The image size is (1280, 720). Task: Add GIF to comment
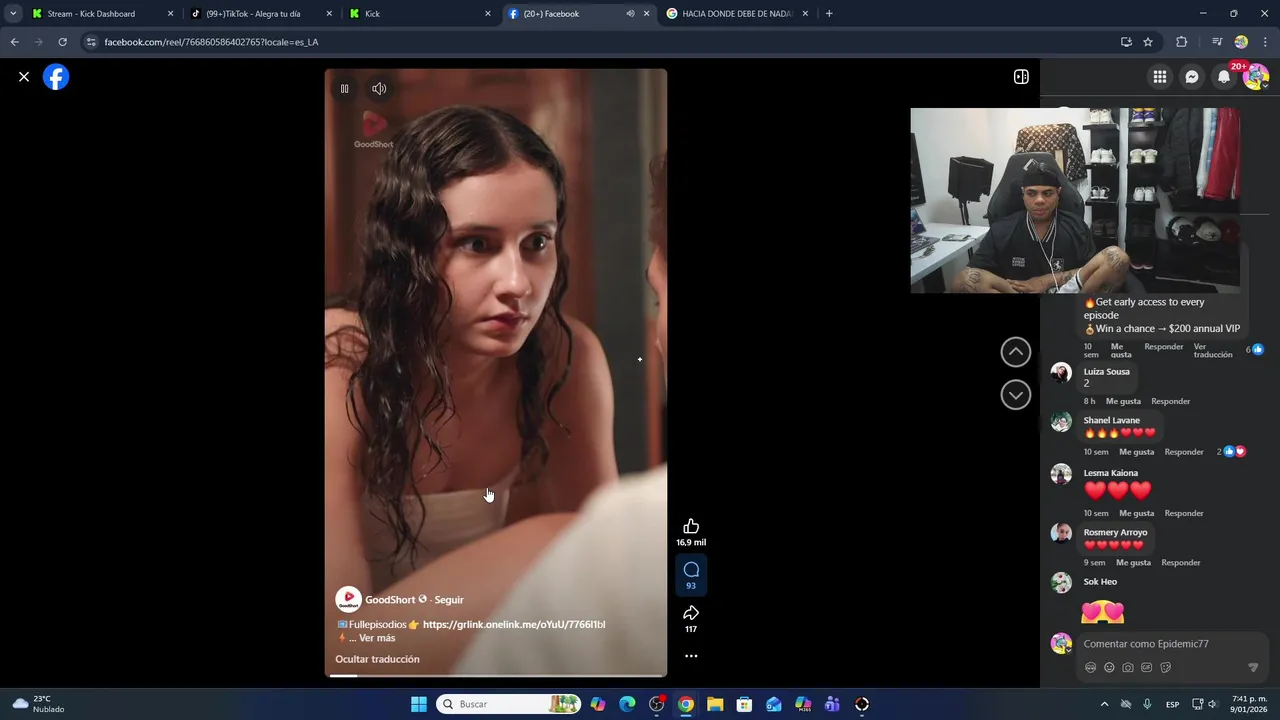coord(1147,668)
